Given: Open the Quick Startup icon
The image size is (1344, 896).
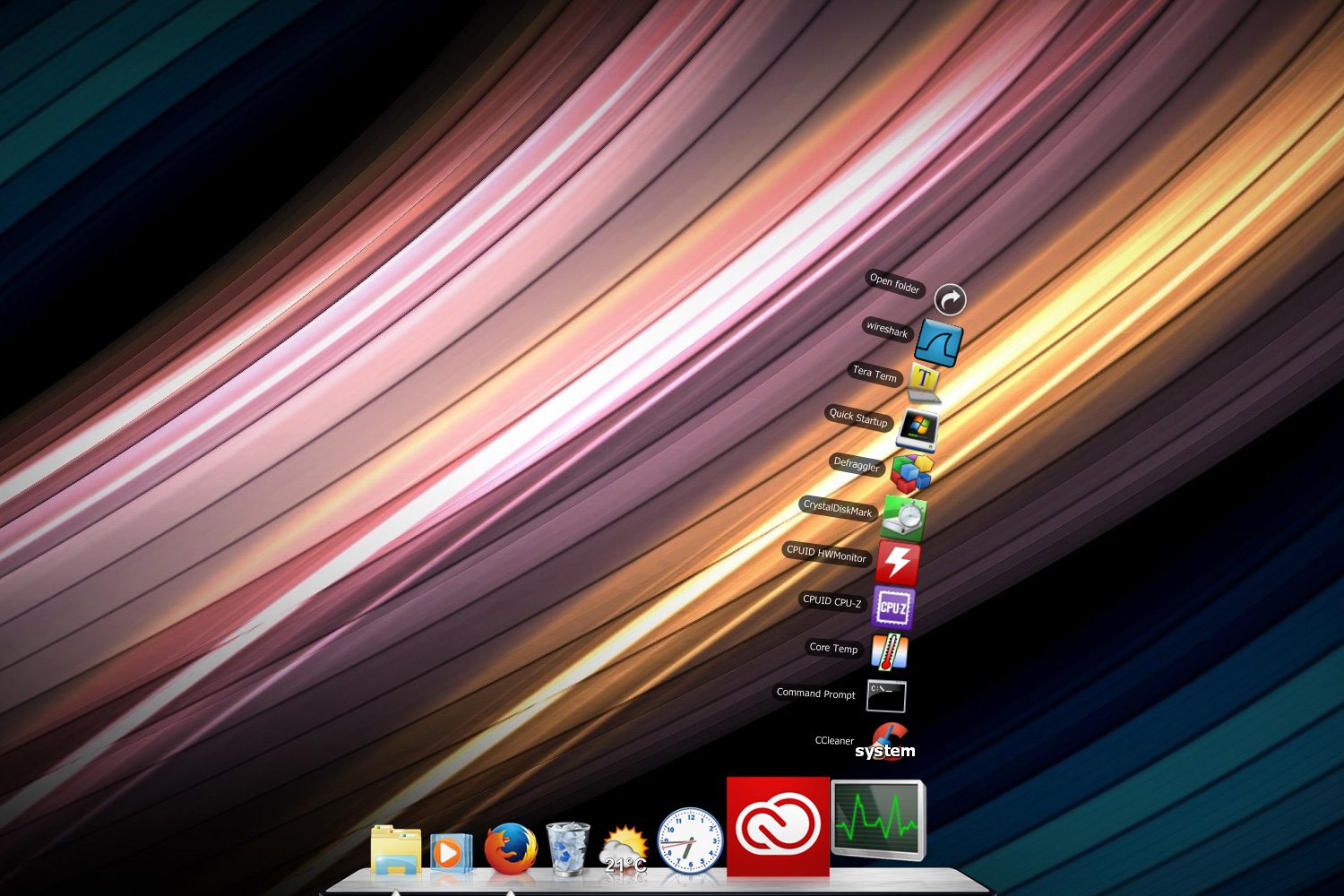Looking at the screenshot, I should [x=918, y=430].
